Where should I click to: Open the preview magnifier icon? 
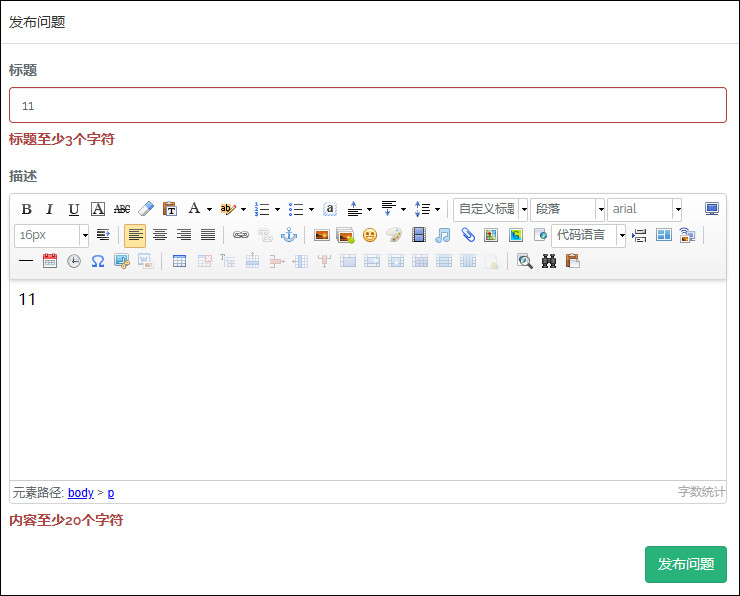(525, 261)
